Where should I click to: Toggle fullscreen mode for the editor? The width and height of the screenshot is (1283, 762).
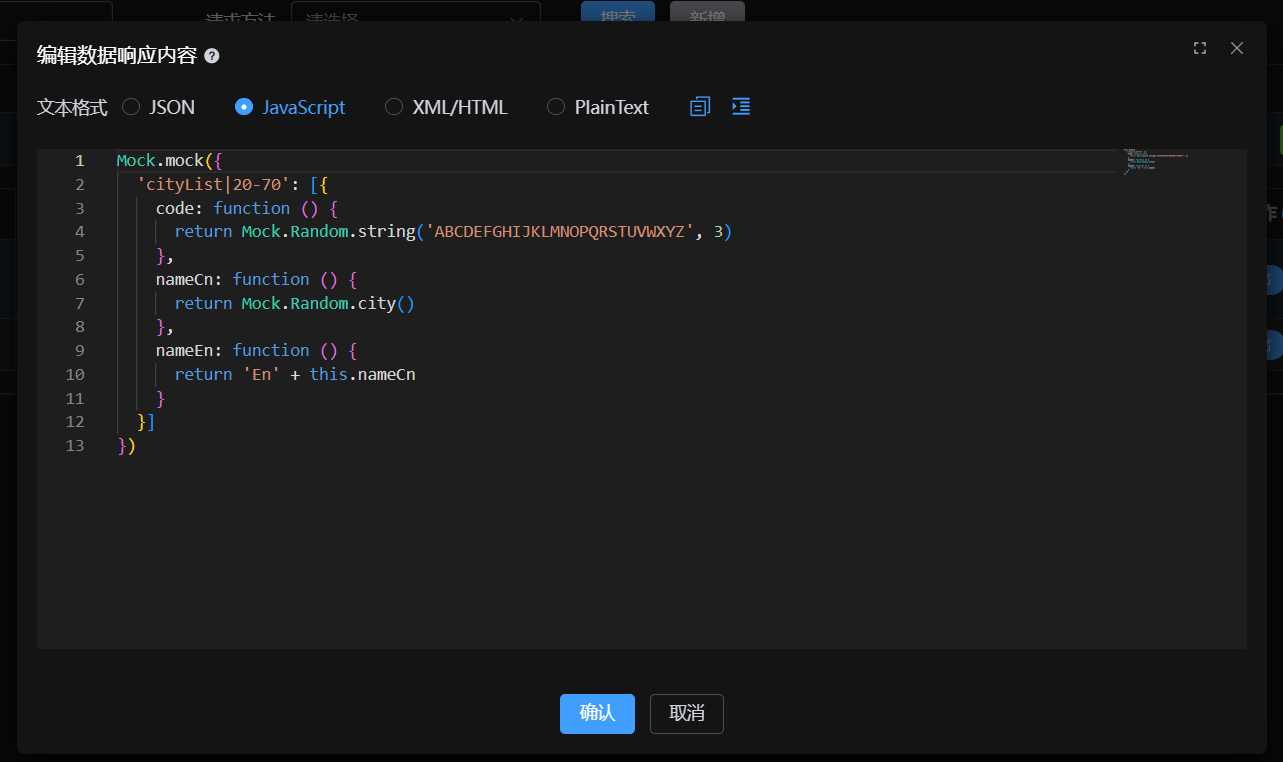[x=1199, y=47]
